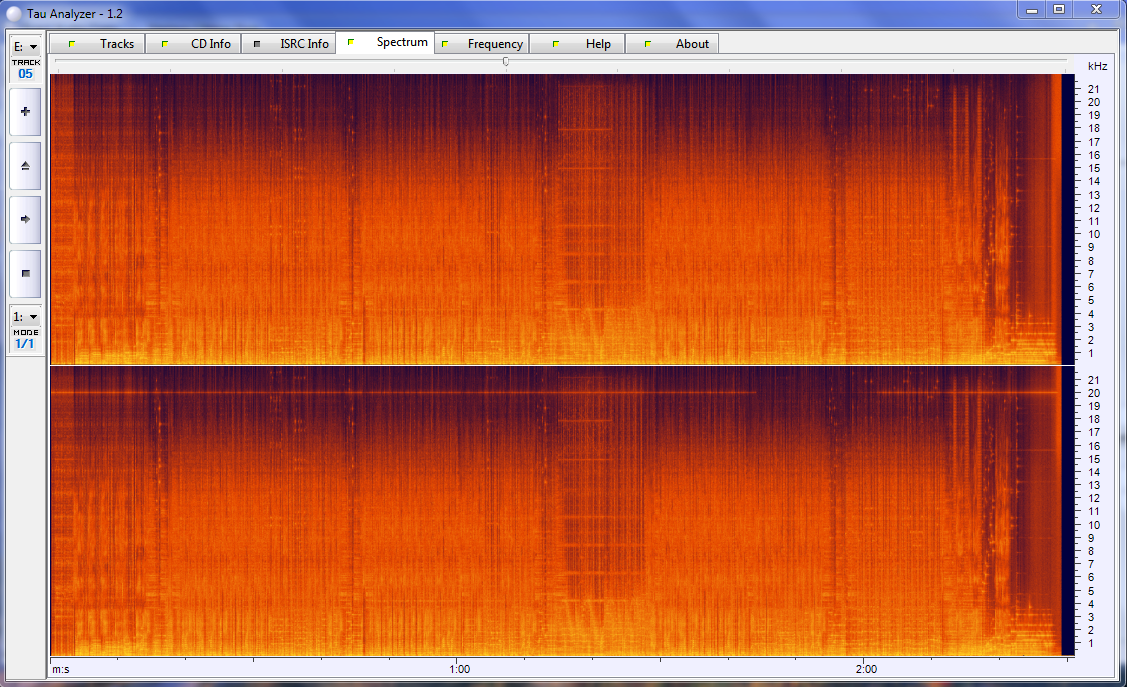Switch to the Frequency tab

(494, 43)
